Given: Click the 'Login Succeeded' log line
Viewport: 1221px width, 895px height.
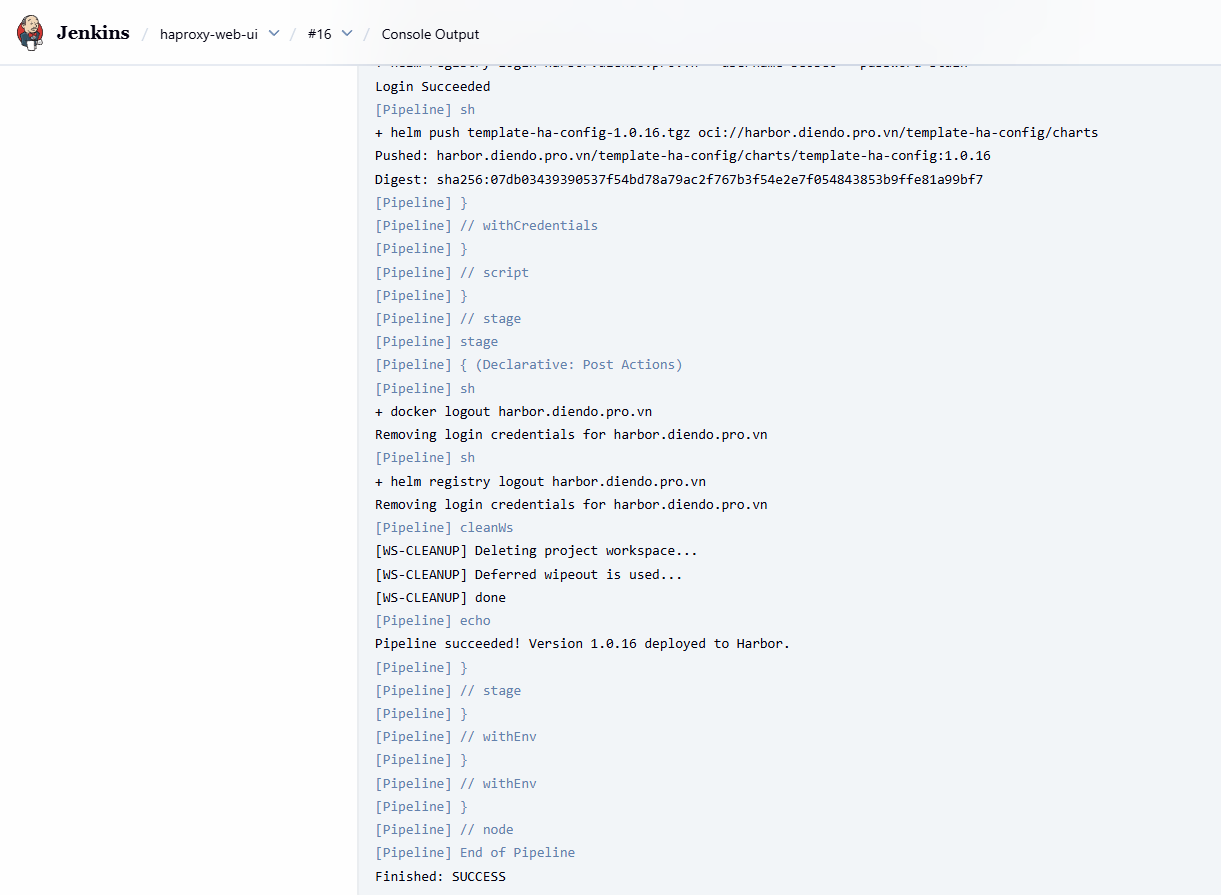Looking at the screenshot, I should (432, 87).
